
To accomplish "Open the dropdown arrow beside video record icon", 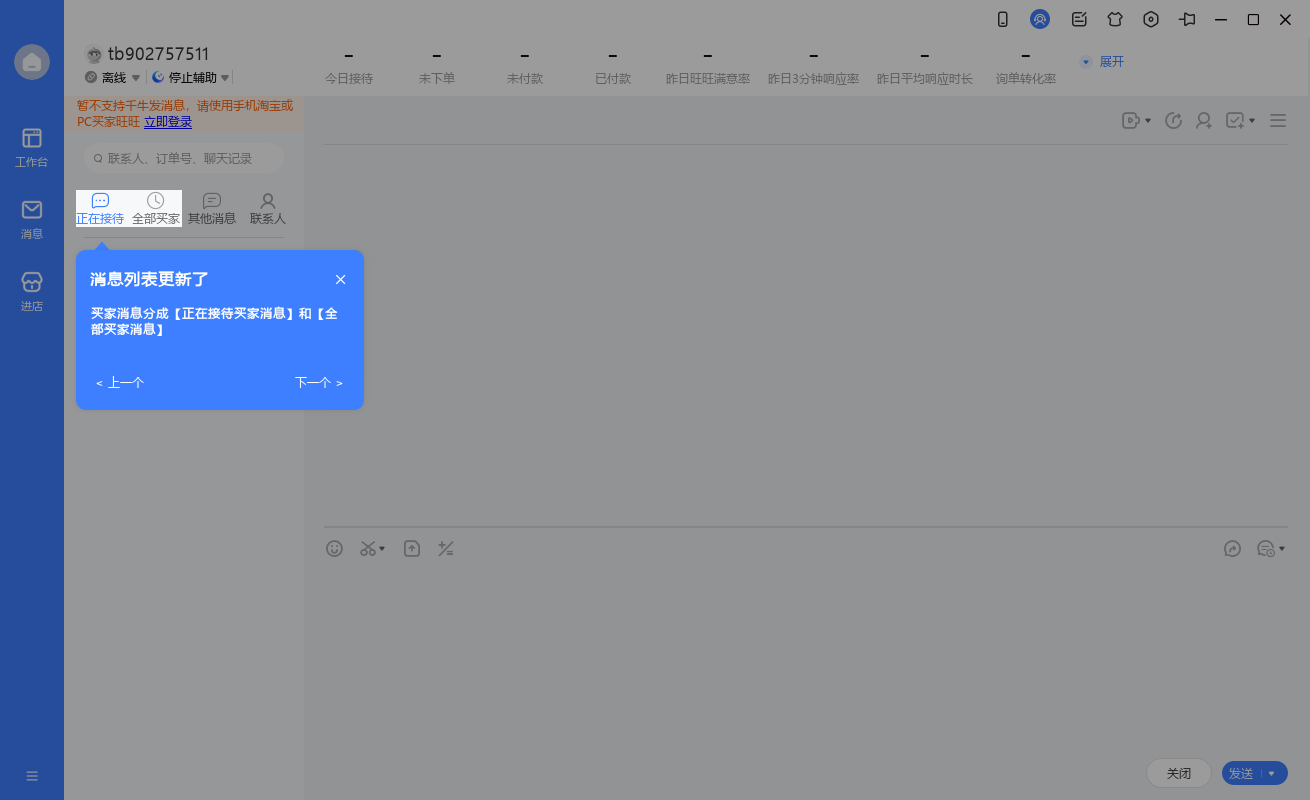I will pos(1147,121).
